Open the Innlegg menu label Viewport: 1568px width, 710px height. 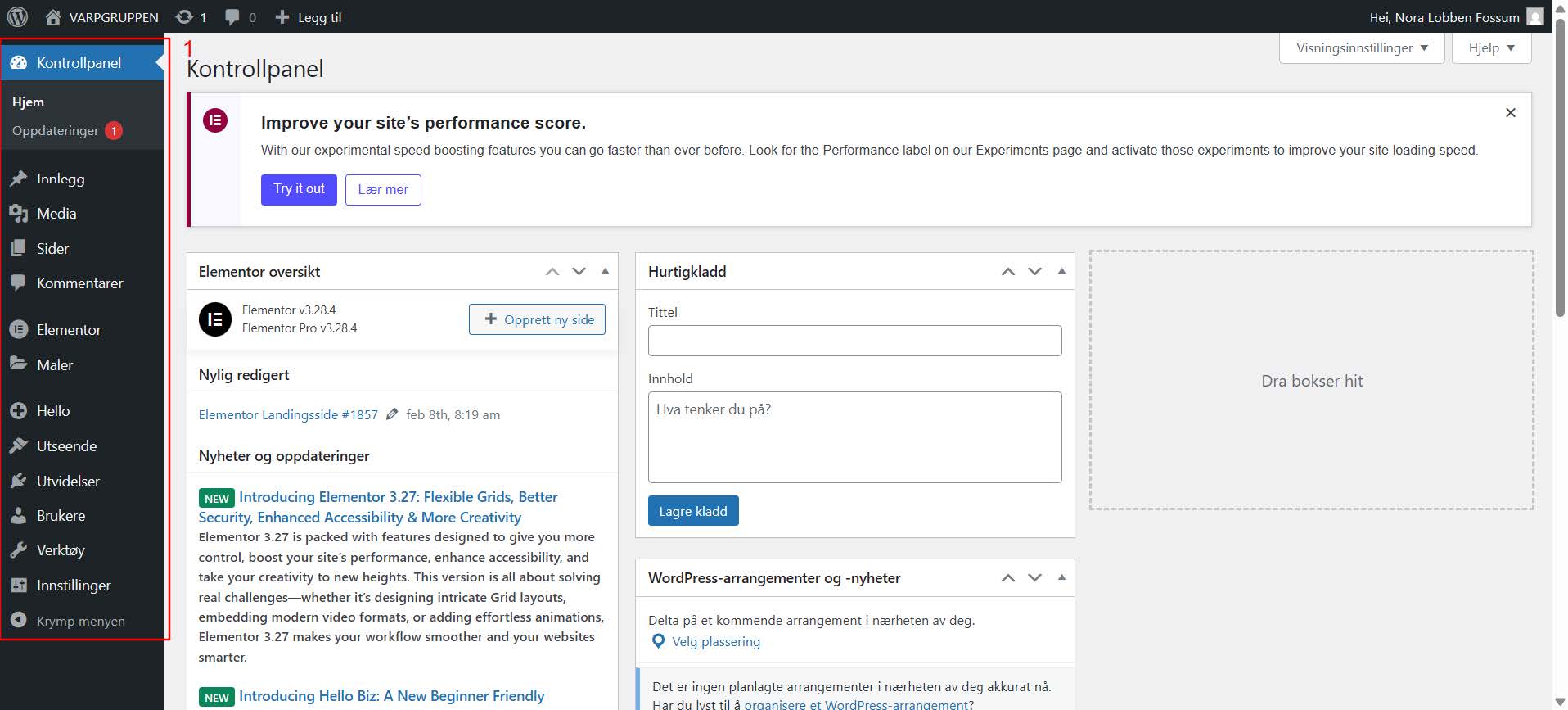click(61, 179)
